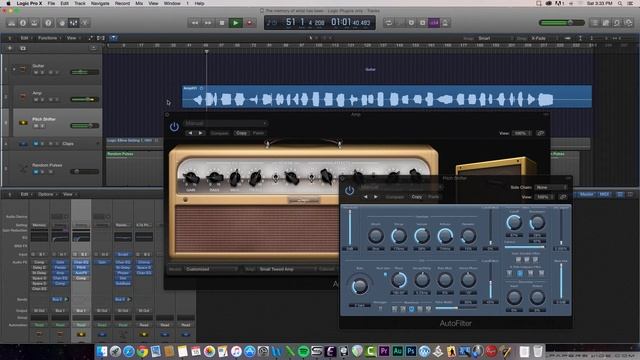Click the Gain knob on the amp

[191, 178]
